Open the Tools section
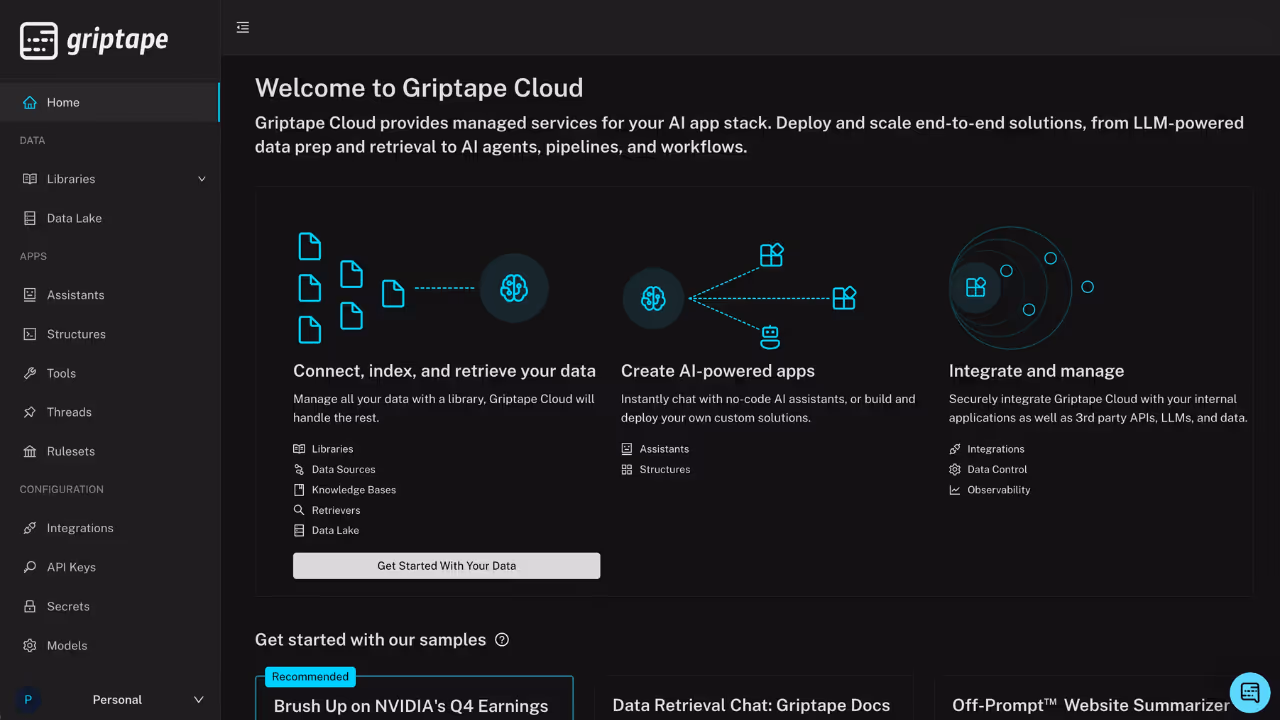The width and height of the screenshot is (1280, 720). (31, 373)
